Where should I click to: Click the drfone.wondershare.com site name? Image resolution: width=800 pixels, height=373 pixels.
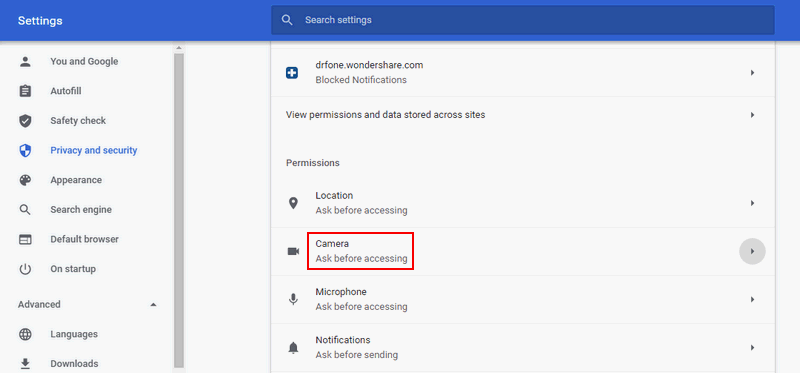click(369, 65)
